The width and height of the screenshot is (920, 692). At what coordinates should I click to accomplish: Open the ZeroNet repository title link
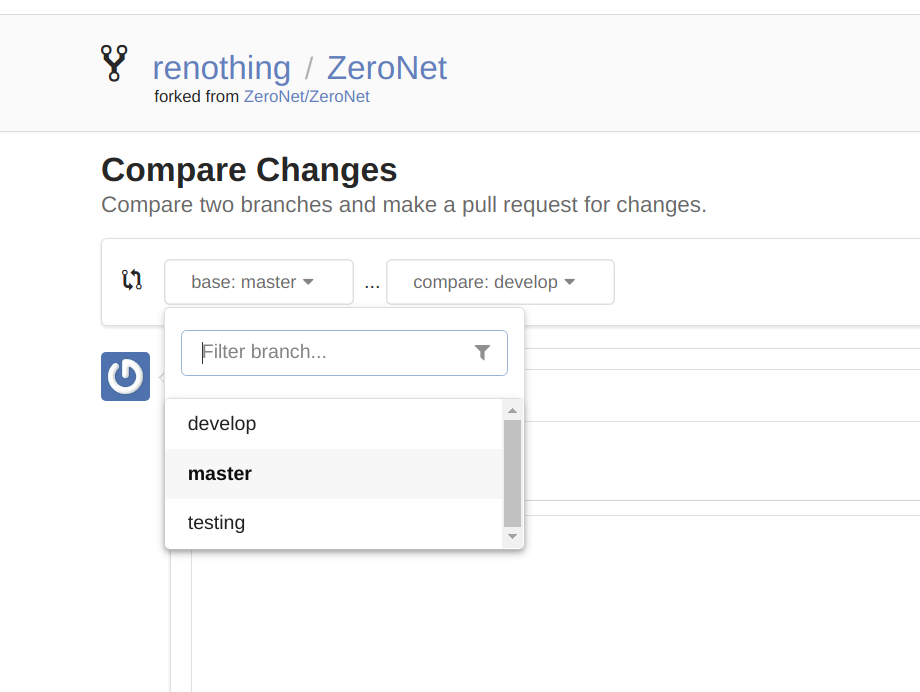(386, 68)
